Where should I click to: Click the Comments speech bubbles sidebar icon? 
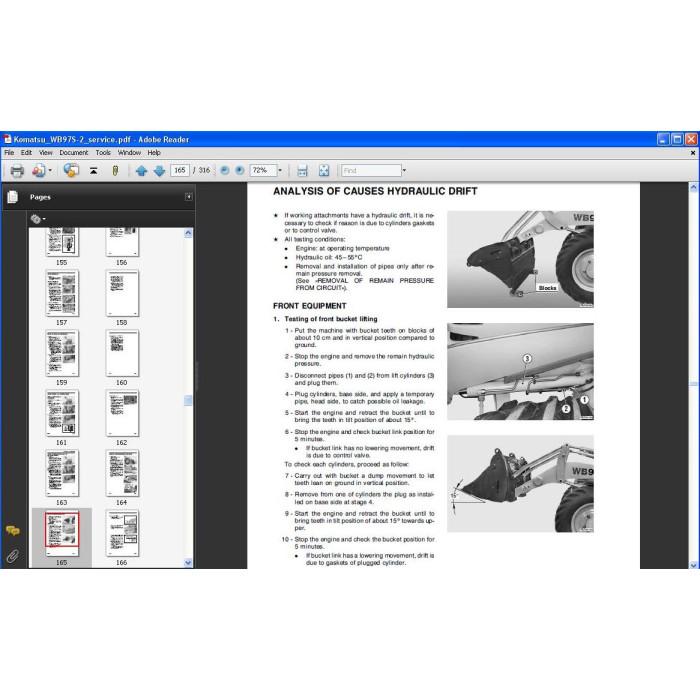[12, 530]
